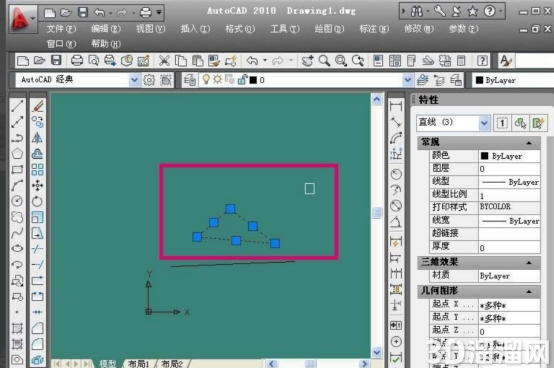Click the 颜色 ByLayer color swatch

(x=484, y=156)
